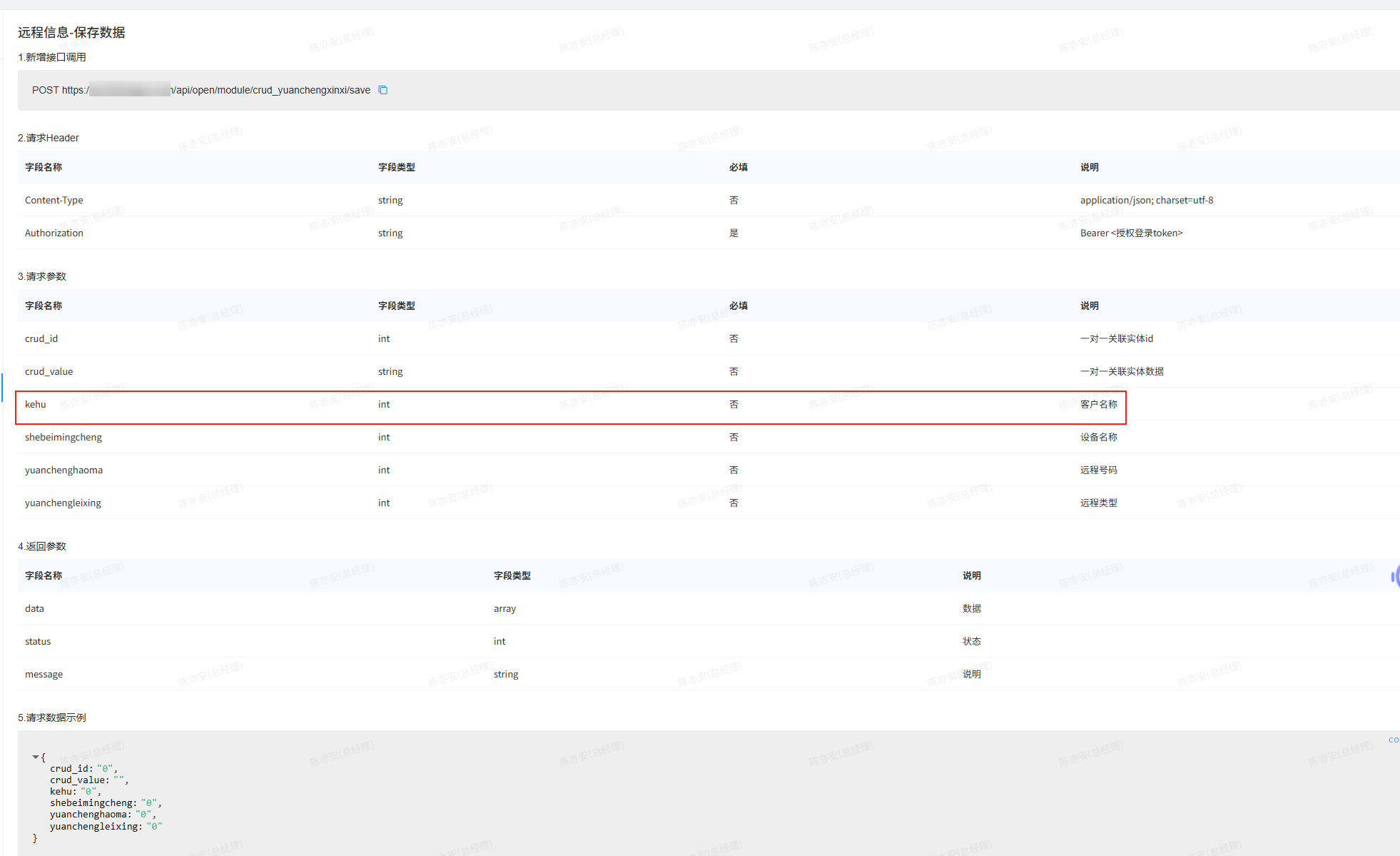Click the Bearer token description text

coord(1131,233)
